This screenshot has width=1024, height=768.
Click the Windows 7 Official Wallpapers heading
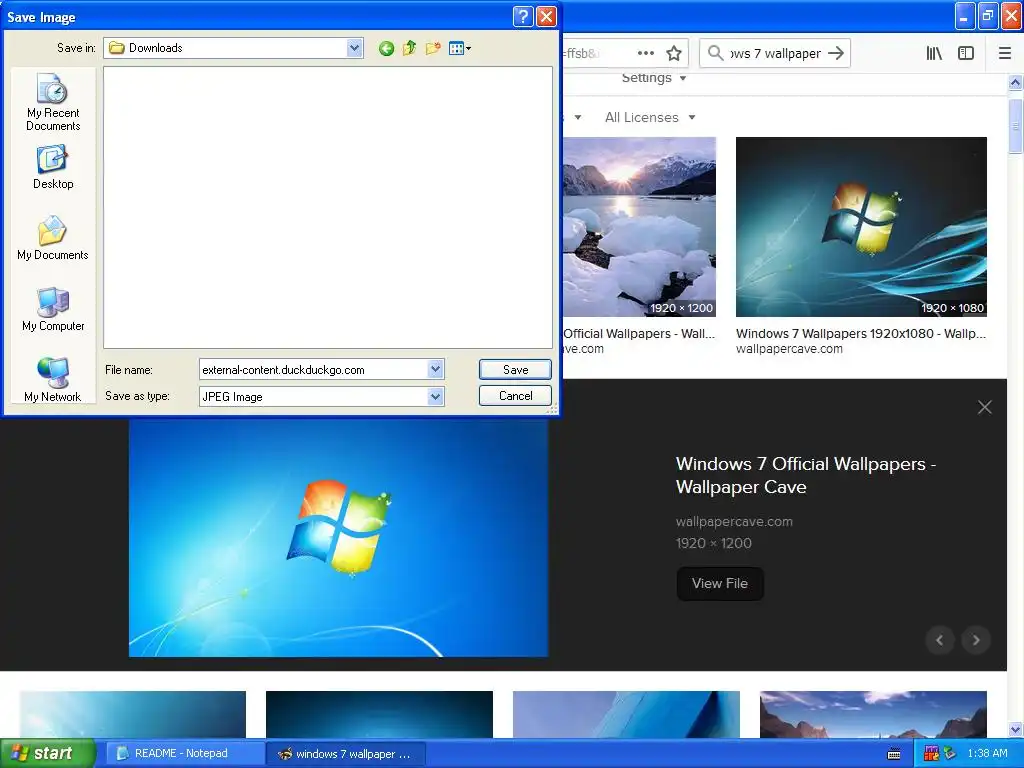[806, 475]
